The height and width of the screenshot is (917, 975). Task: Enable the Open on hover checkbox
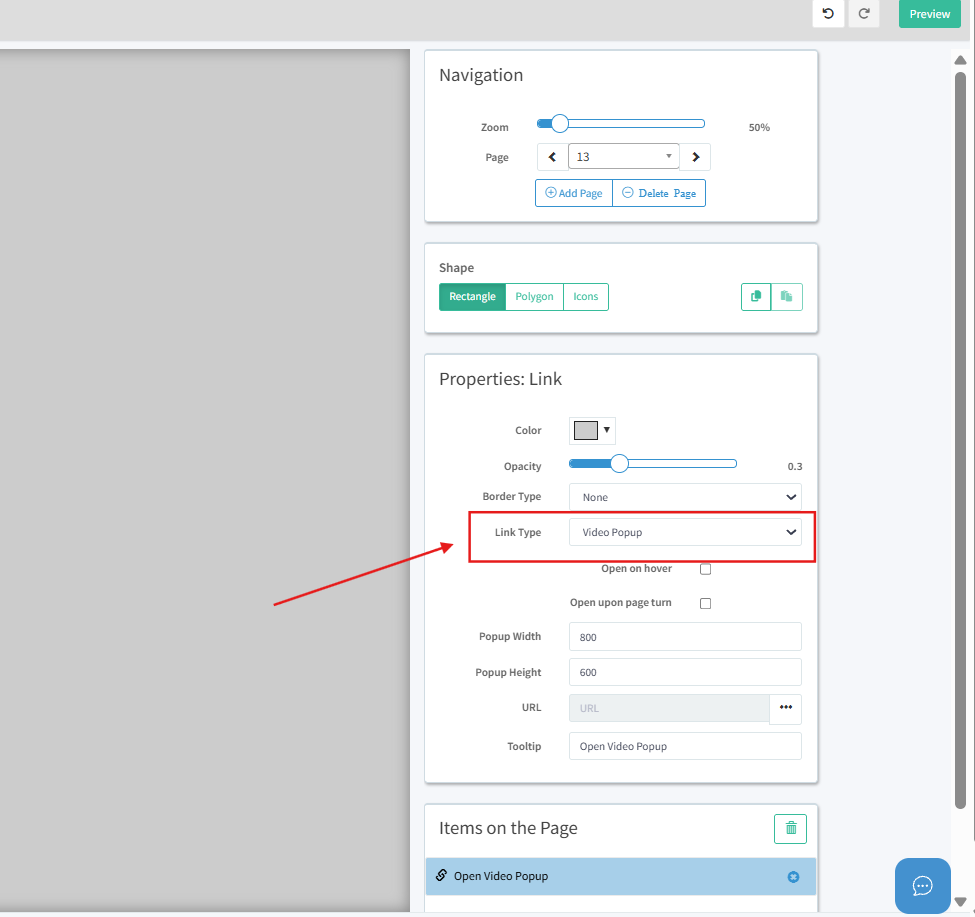[705, 569]
